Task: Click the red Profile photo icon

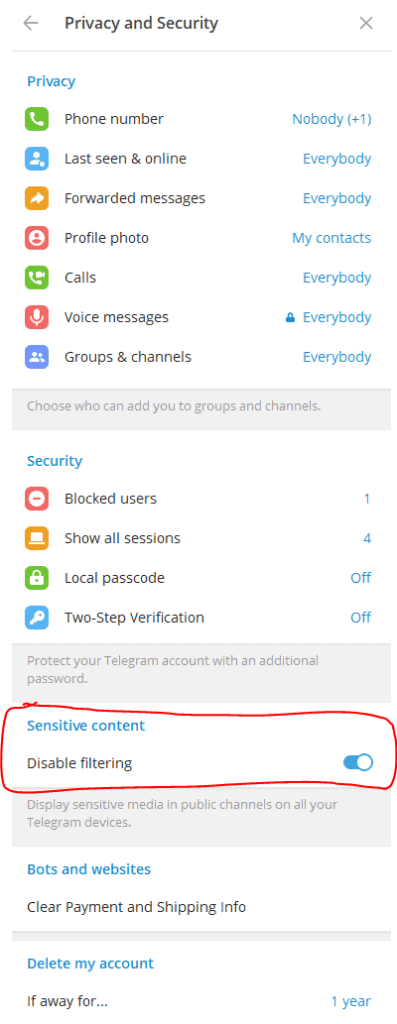Action: 37,238
